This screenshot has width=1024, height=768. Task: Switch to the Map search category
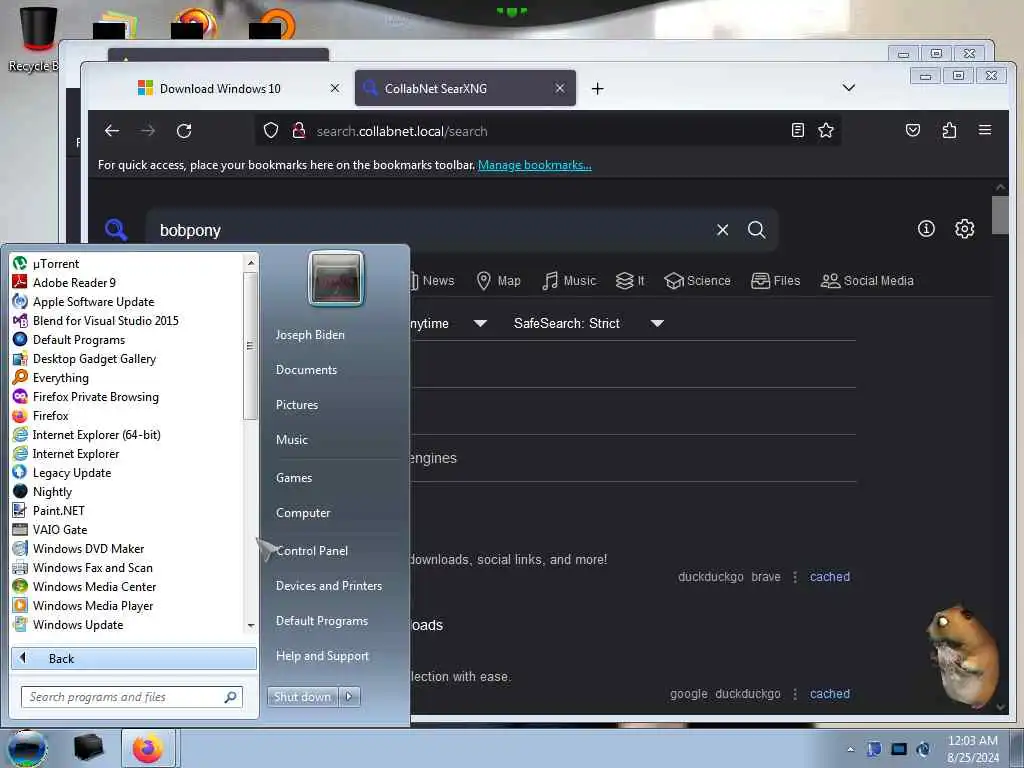[499, 281]
